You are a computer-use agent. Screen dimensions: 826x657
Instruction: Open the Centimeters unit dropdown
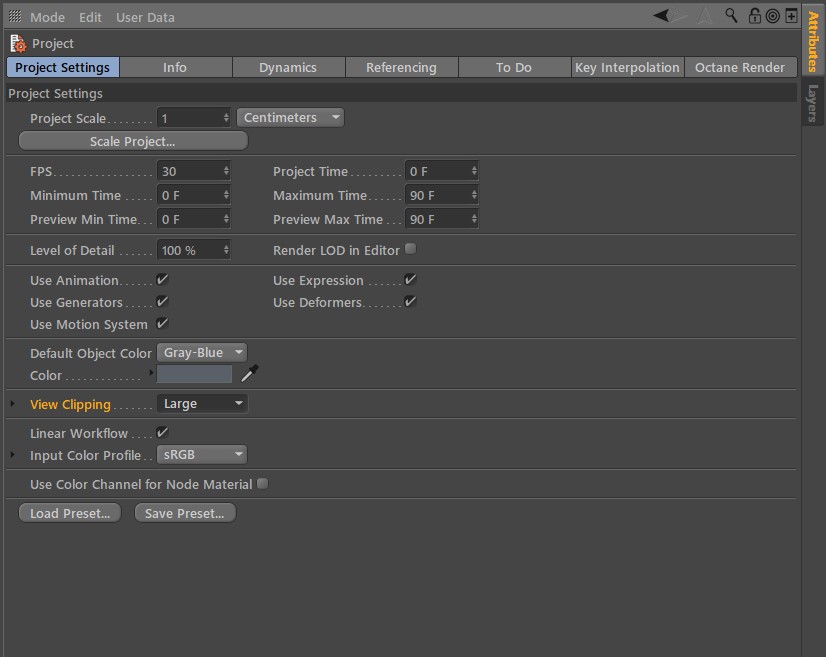tap(290, 117)
